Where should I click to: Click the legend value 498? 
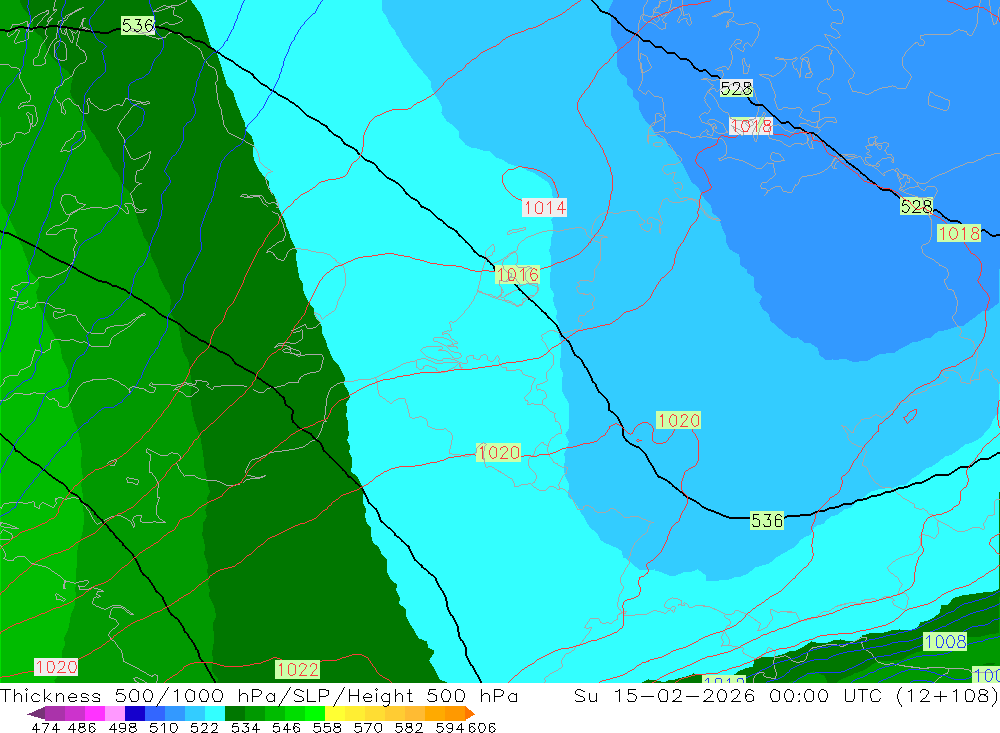coord(122,727)
